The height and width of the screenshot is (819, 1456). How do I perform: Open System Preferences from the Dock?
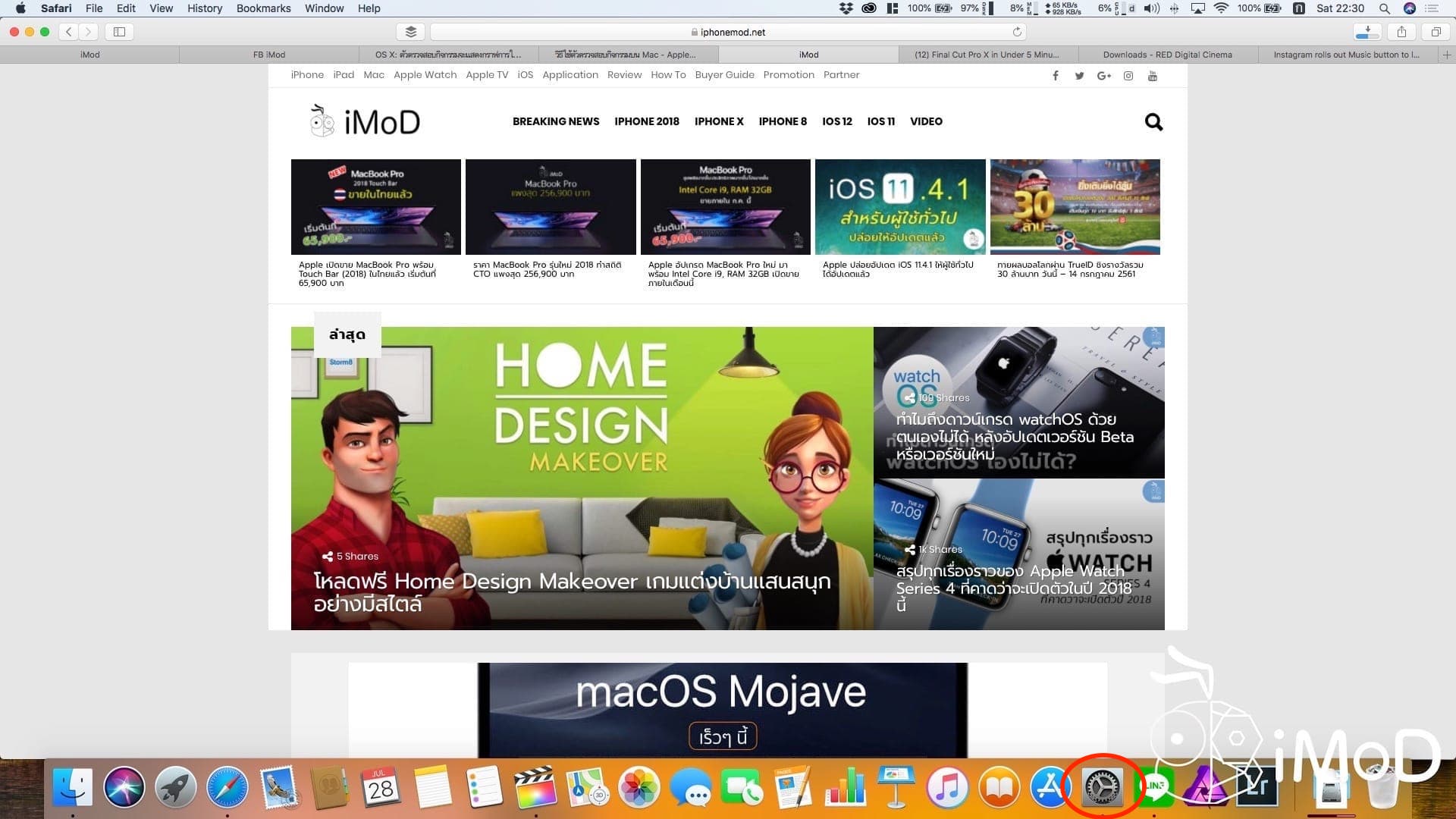1105,789
